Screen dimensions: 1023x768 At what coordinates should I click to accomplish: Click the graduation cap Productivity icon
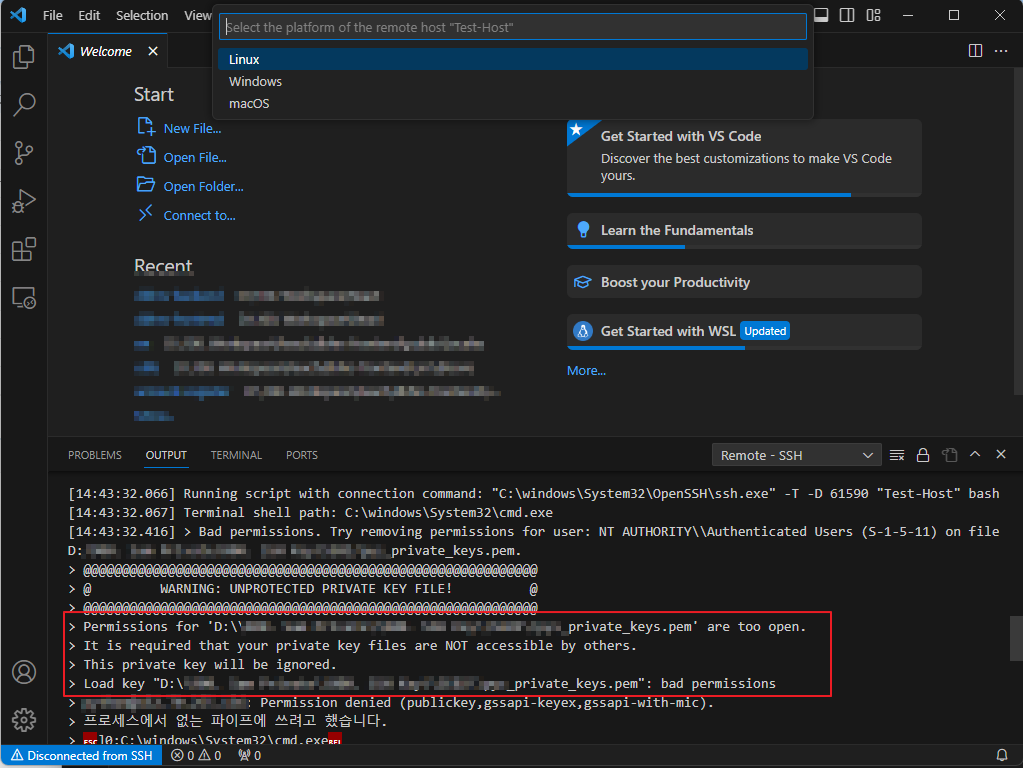[x=583, y=282]
